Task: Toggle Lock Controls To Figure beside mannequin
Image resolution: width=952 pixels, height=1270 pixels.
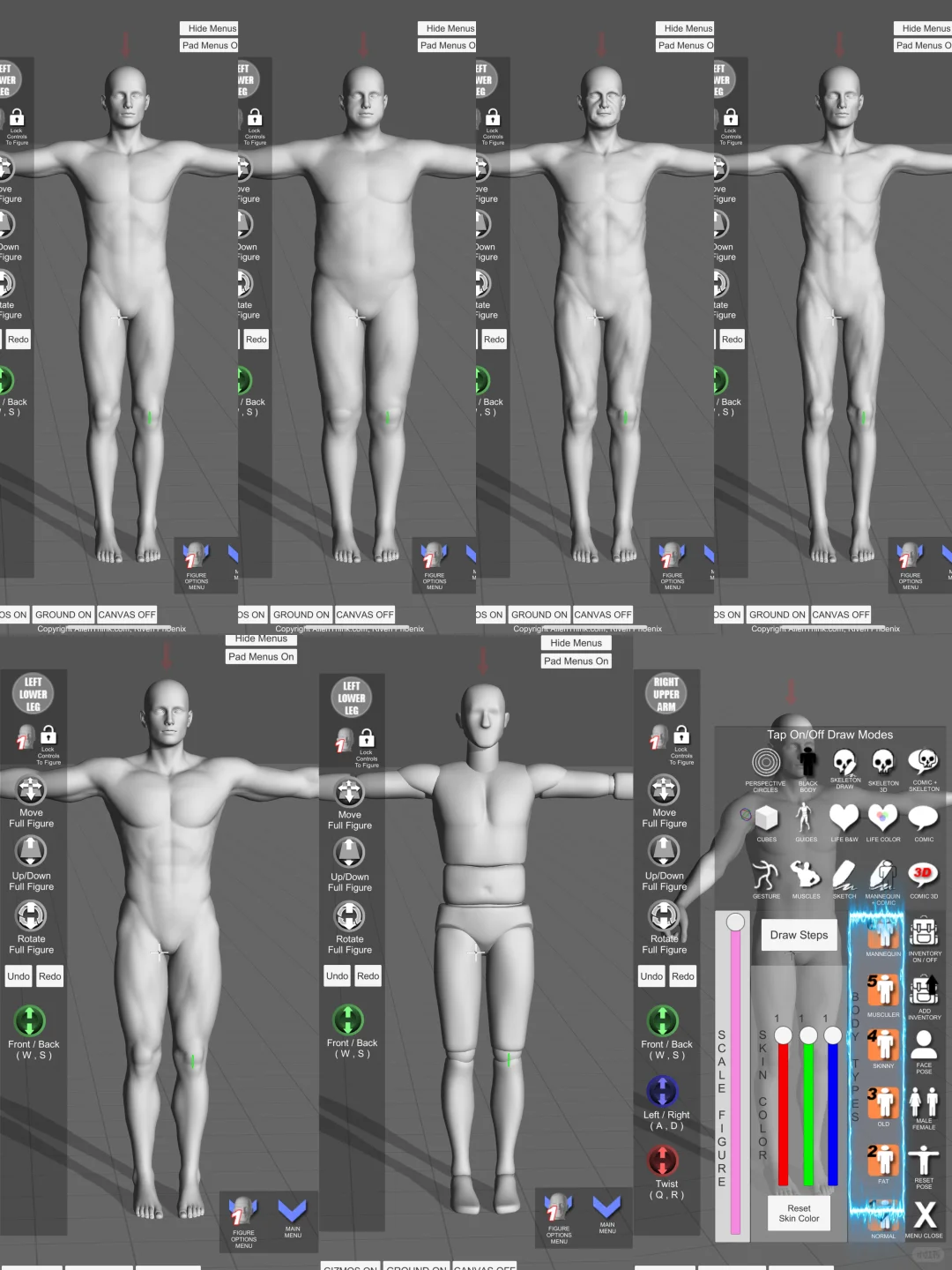Action: [367, 738]
